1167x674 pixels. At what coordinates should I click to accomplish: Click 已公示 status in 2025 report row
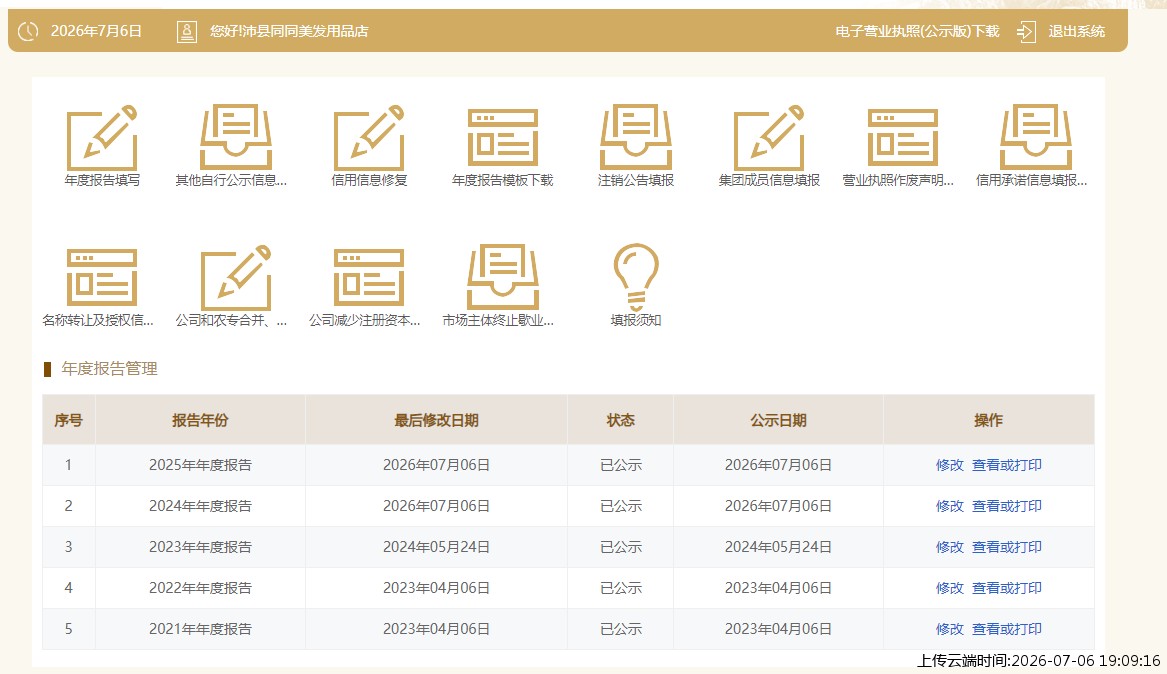(621, 465)
